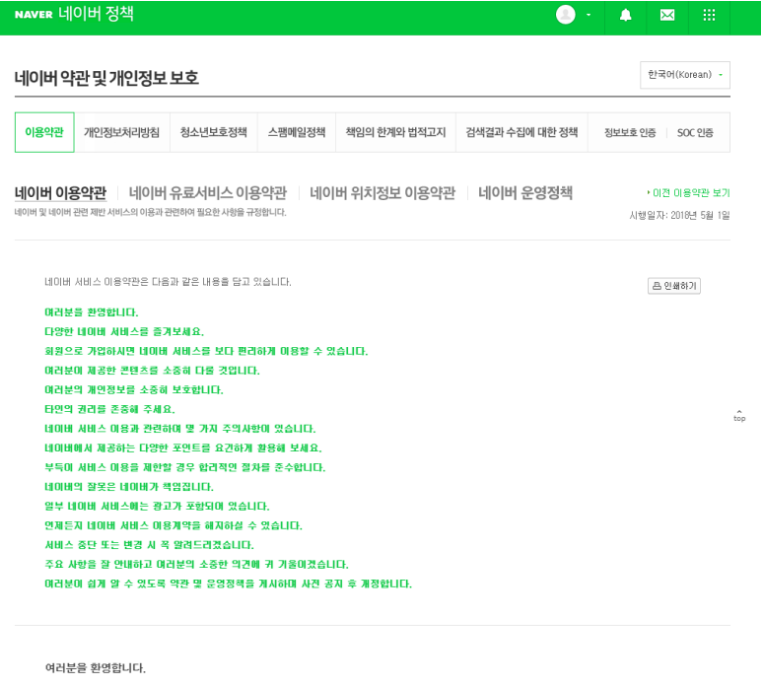Screen dimensions: 761x678
Task: Open the 몇 가지 주의사항이 있습니다 link
Action: point(180,429)
